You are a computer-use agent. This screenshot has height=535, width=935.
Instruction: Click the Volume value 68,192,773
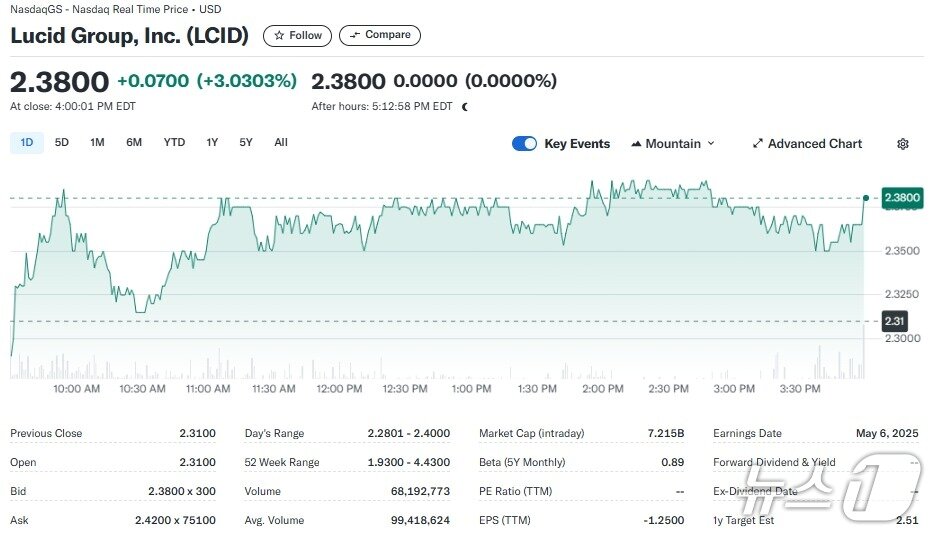pos(420,491)
